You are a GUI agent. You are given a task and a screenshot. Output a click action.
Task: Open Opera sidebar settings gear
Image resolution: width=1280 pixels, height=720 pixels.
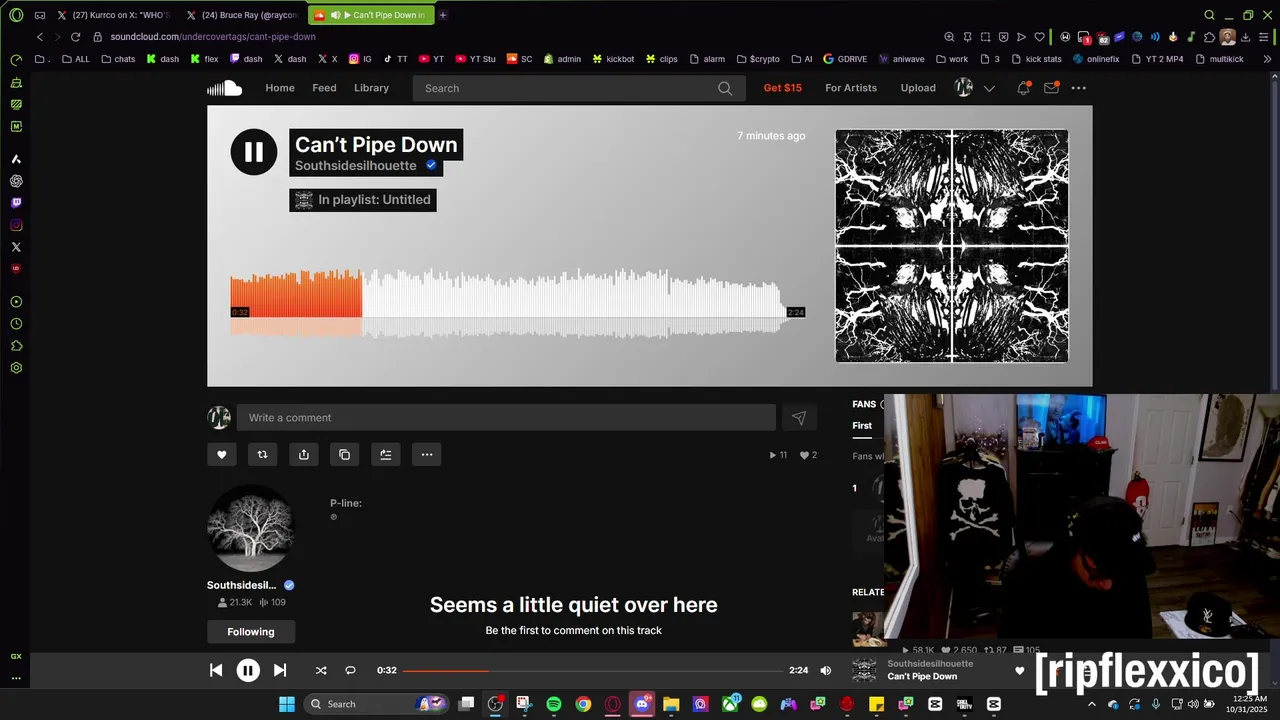pyautogui.click(x=16, y=368)
